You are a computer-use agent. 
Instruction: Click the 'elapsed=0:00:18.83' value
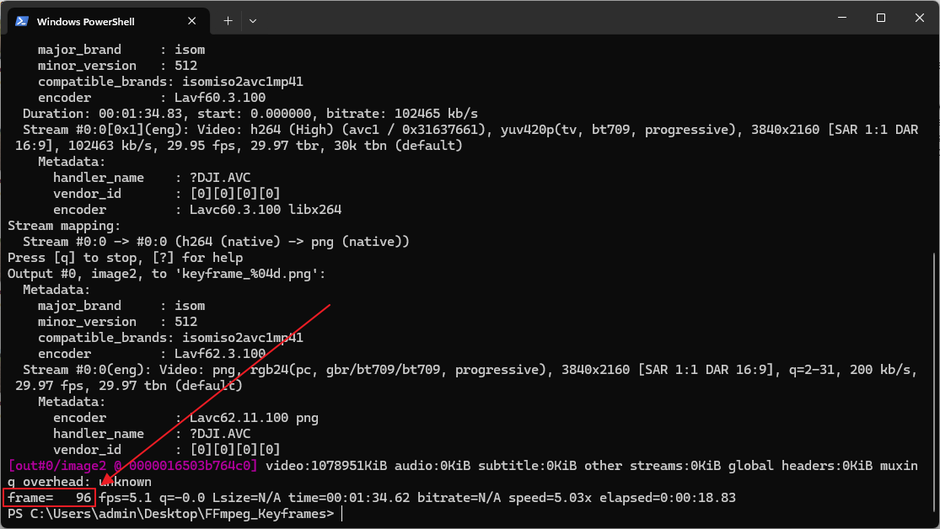(x=667, y=497)
